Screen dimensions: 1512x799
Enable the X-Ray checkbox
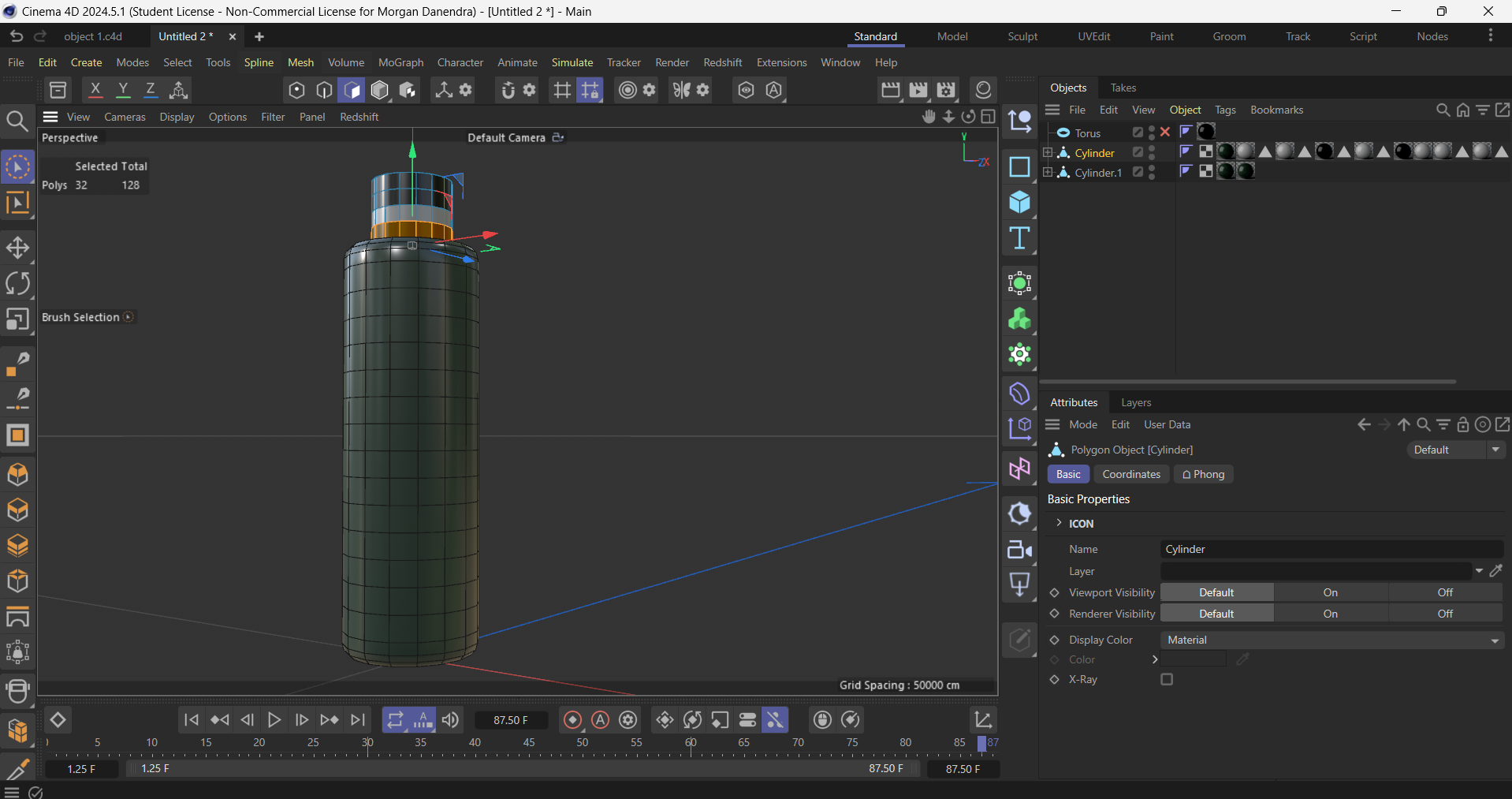click(x=1167, y=679)
